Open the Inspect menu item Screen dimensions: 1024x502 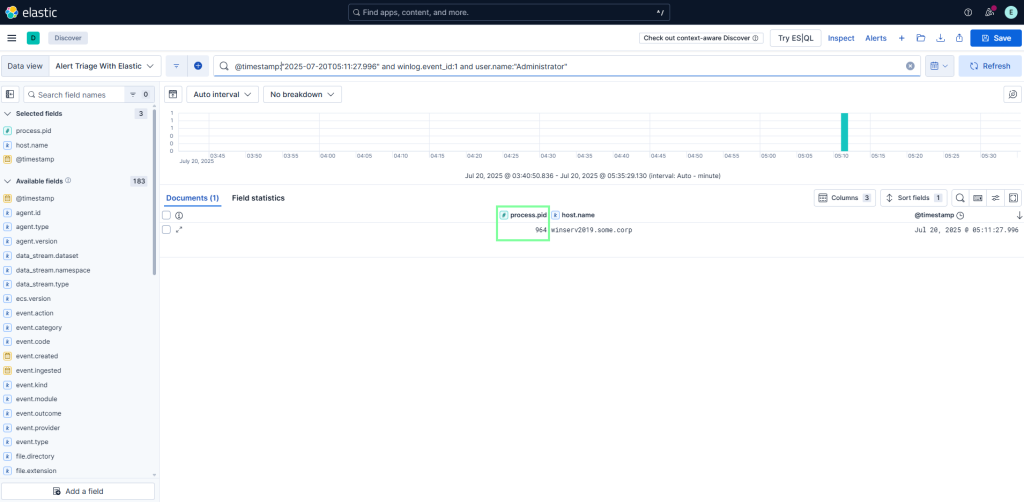point(841,38)
